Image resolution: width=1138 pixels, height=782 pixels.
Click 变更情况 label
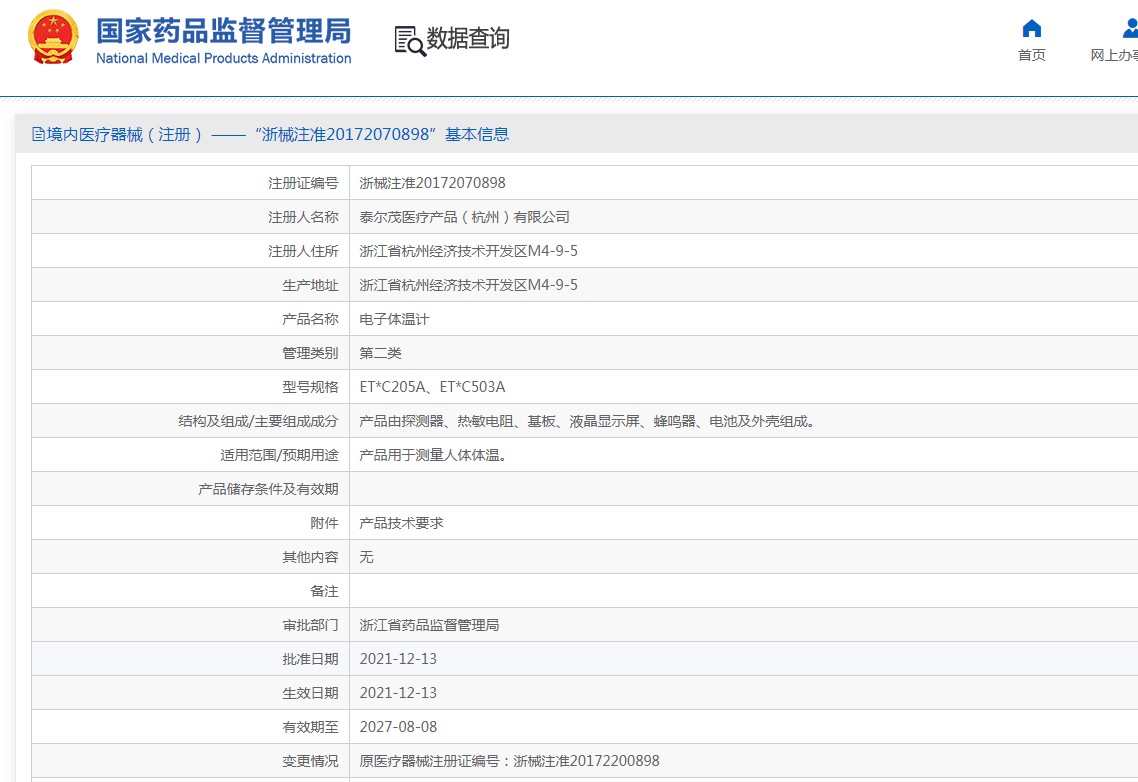311,761
